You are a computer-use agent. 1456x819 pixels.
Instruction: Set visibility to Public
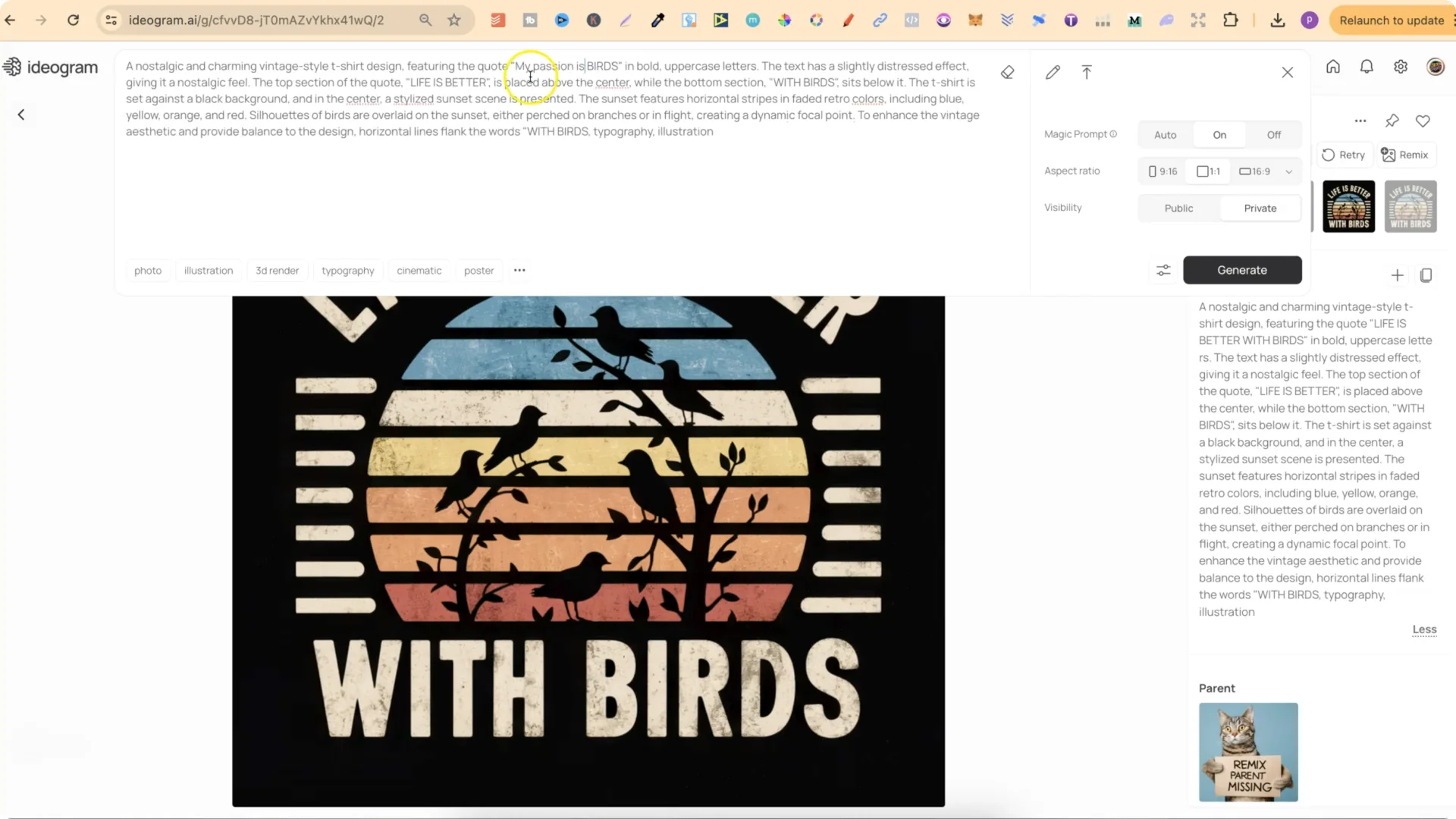[x=1178, y=208]
